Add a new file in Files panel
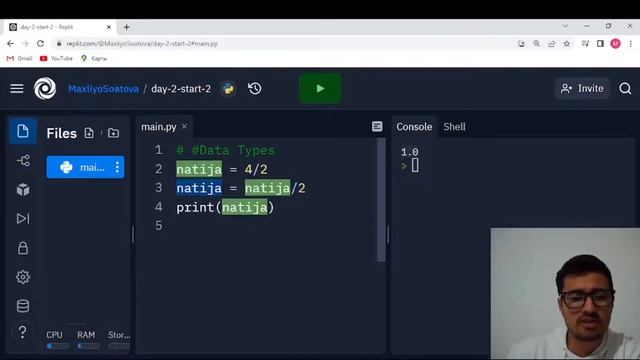This screenshot has width=640, height=360. click(89, 133)
